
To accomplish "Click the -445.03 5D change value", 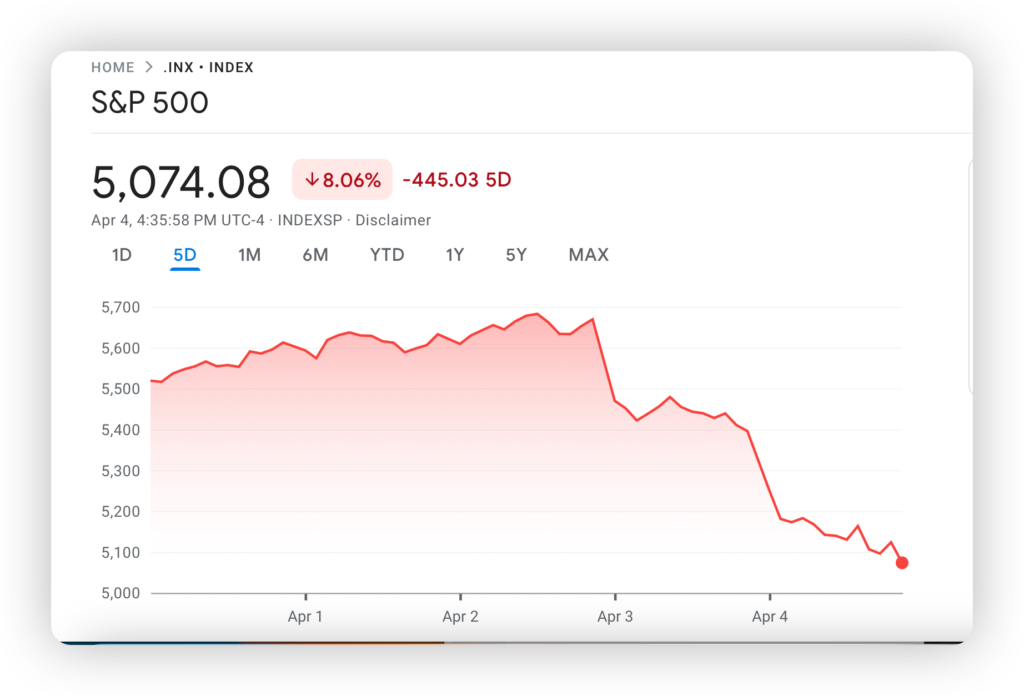I will click(457, 180).
